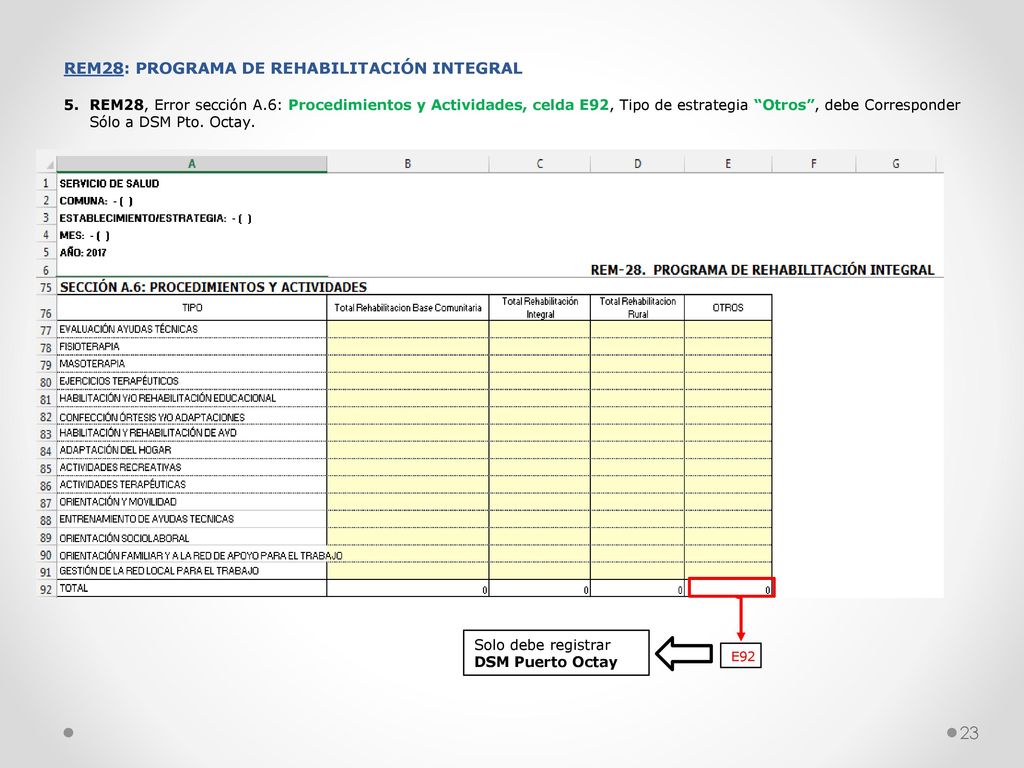Select row header 1
This screenshot has height=768, width=1024.
46,184
